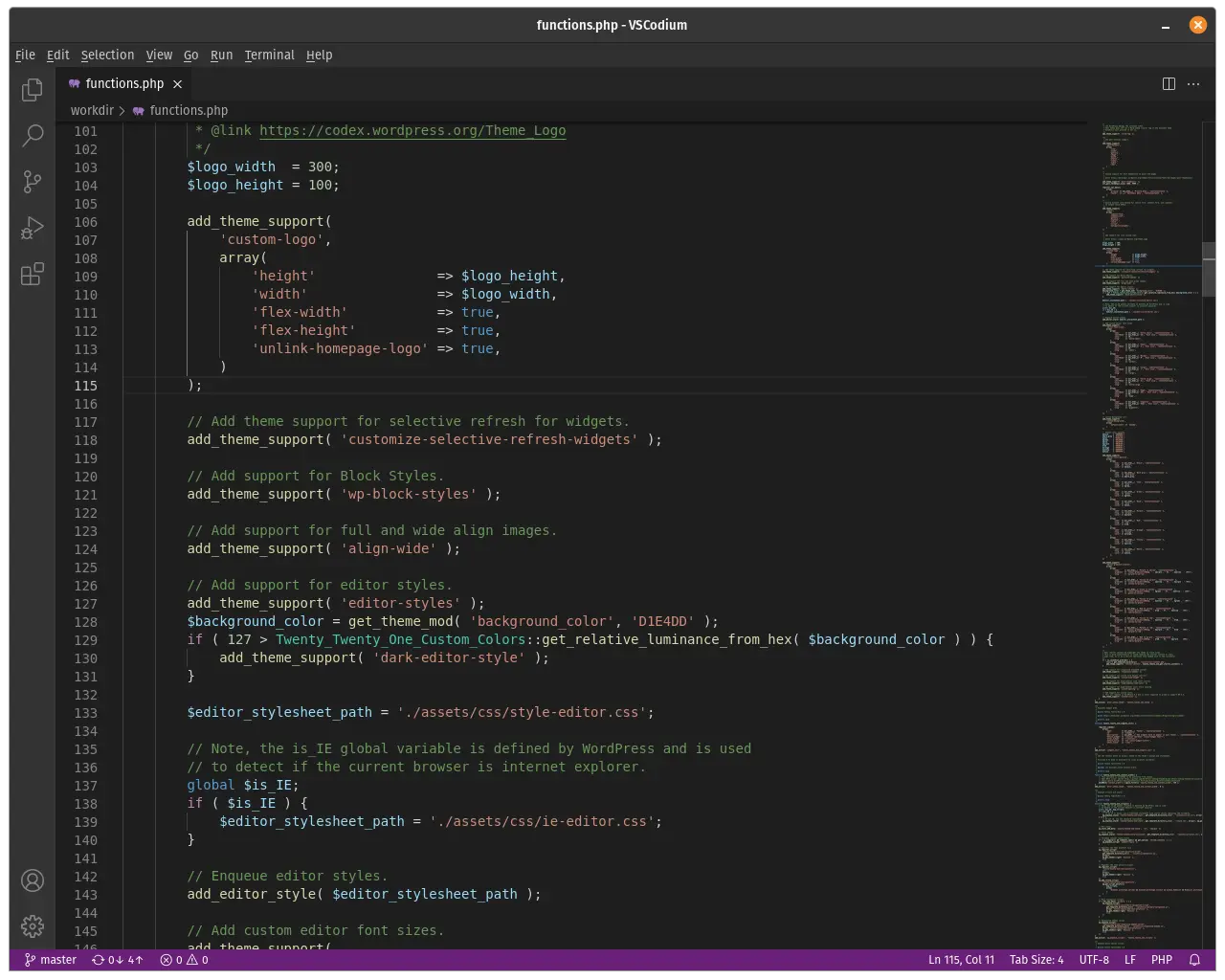1225x980 pixels.
Task: Select the functions.php editor tab
Action: [125, 84]
